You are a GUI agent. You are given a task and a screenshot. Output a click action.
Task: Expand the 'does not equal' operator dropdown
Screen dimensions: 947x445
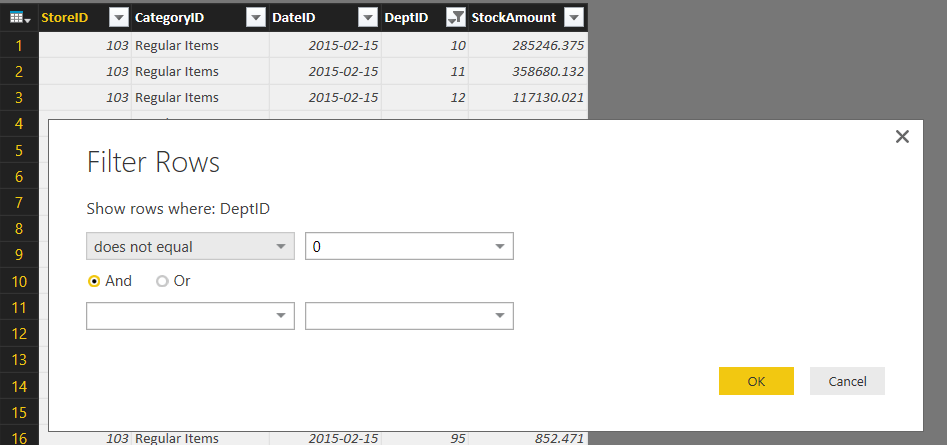tap(190, 246)
